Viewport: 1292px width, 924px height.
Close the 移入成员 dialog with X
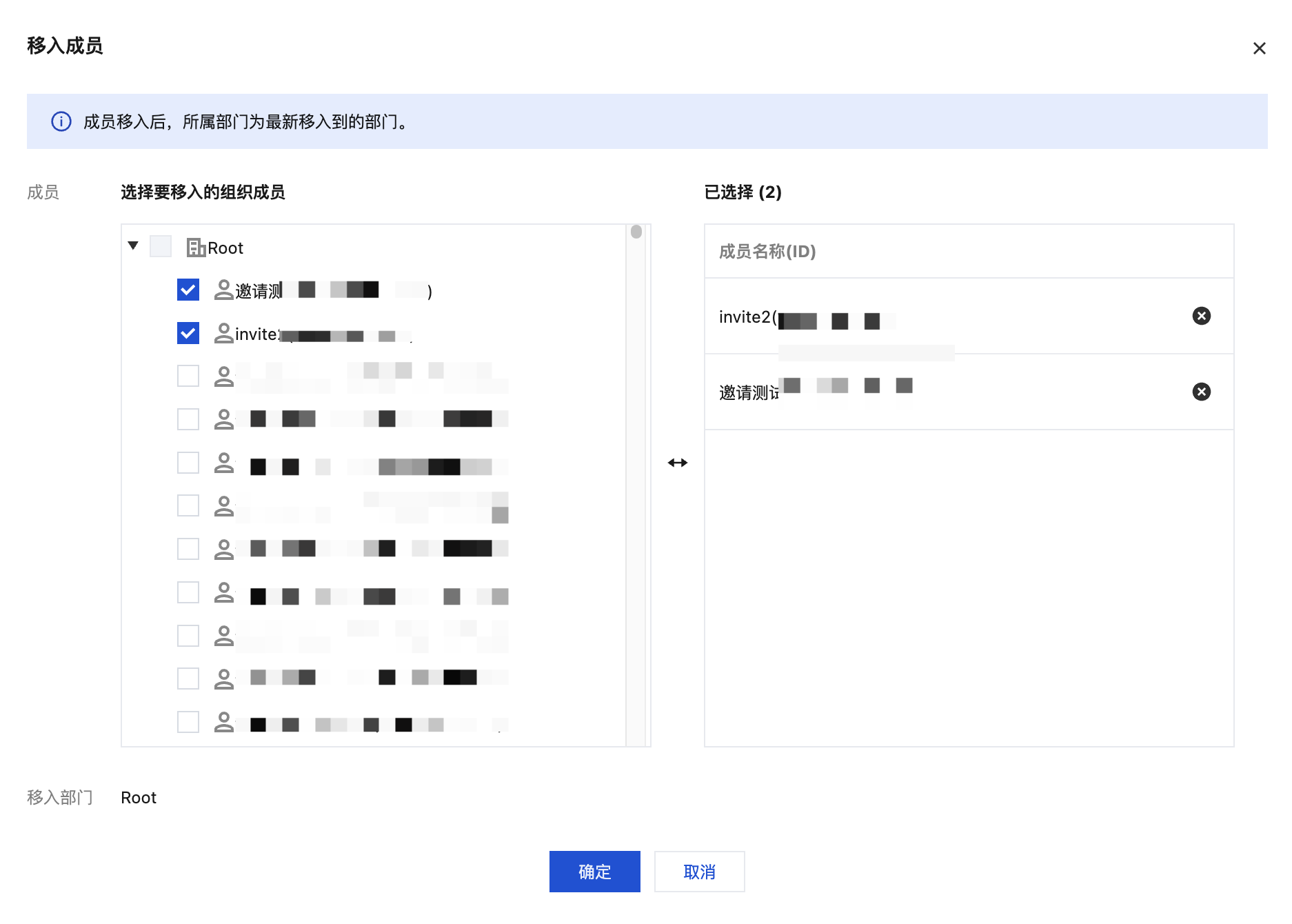pos(1259,48)
